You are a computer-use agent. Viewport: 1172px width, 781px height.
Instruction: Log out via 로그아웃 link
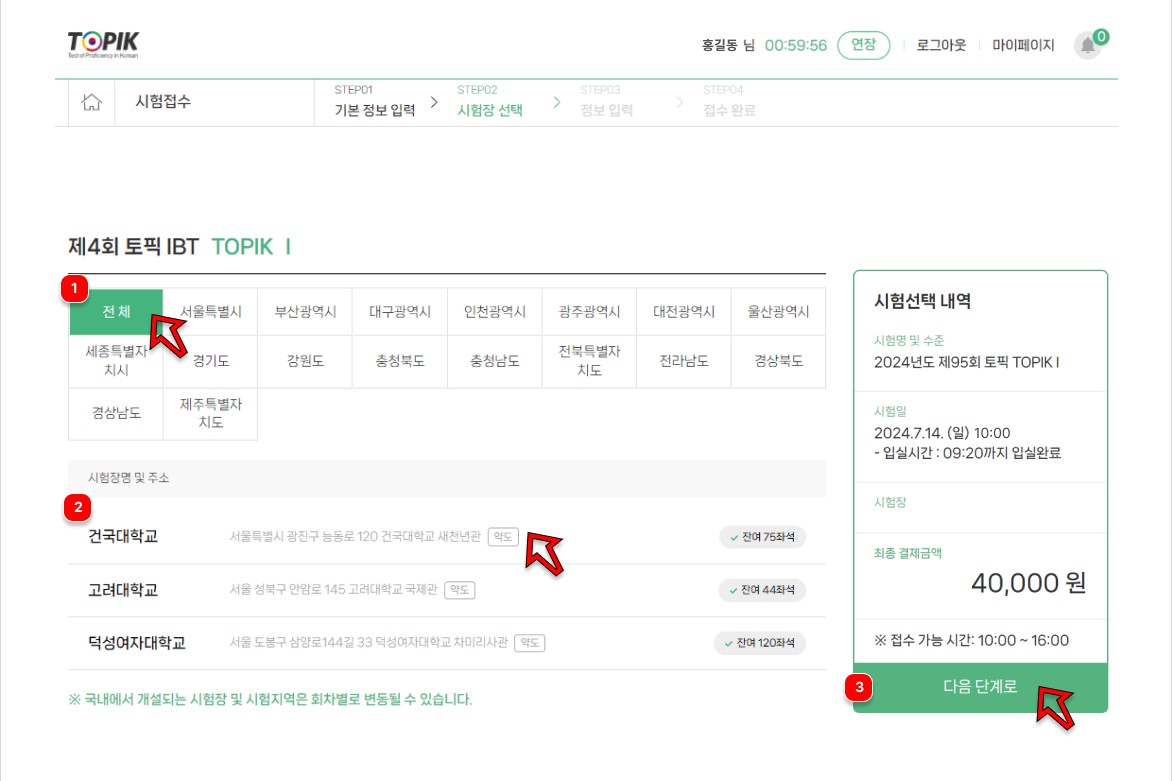941,46
